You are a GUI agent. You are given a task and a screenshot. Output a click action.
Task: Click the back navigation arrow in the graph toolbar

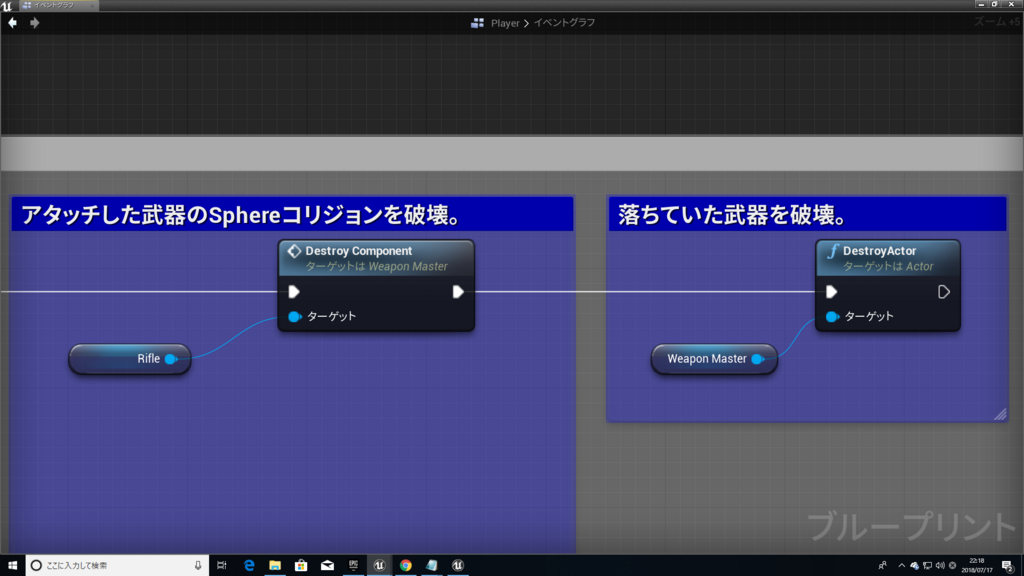(12, 21)
